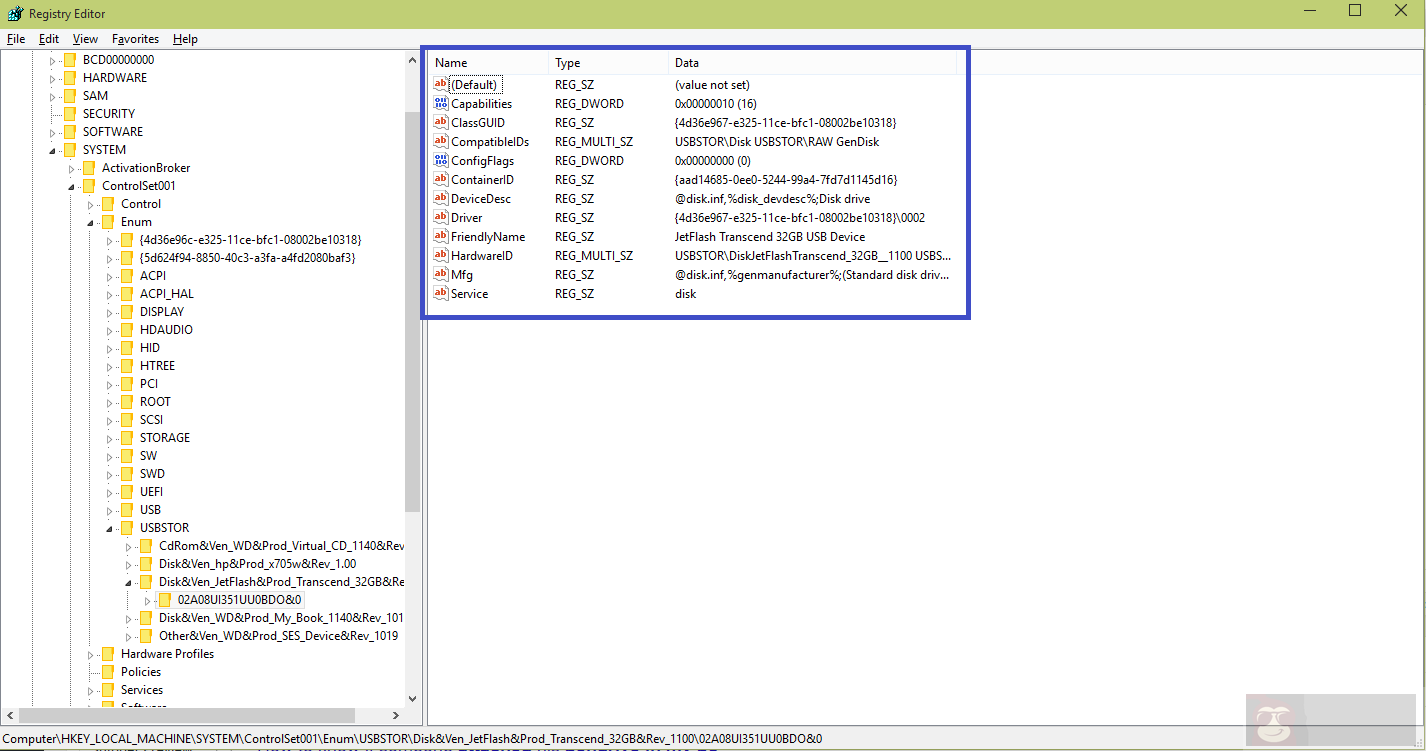Expand the HARDWARE registry key
Image resolution: width=1426 pixels, height=751 pixels.
[x=53, y=78]
